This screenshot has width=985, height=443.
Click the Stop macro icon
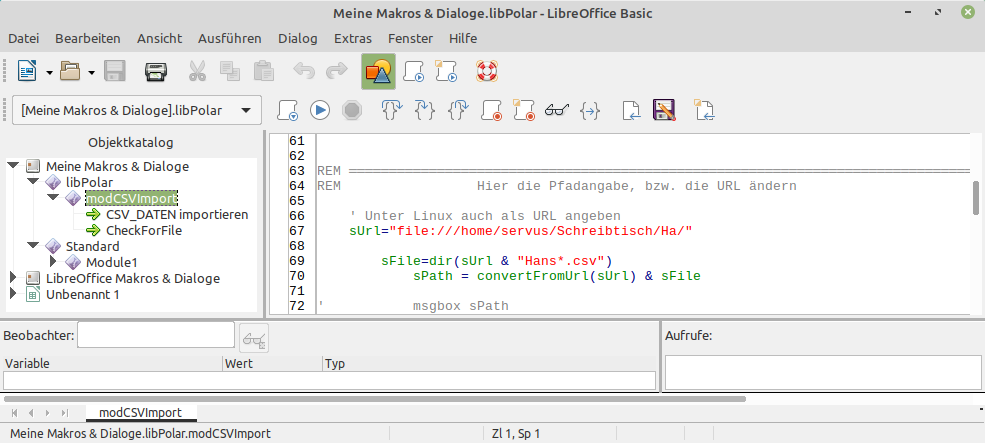pyautogui.click(x=352, y=111)
